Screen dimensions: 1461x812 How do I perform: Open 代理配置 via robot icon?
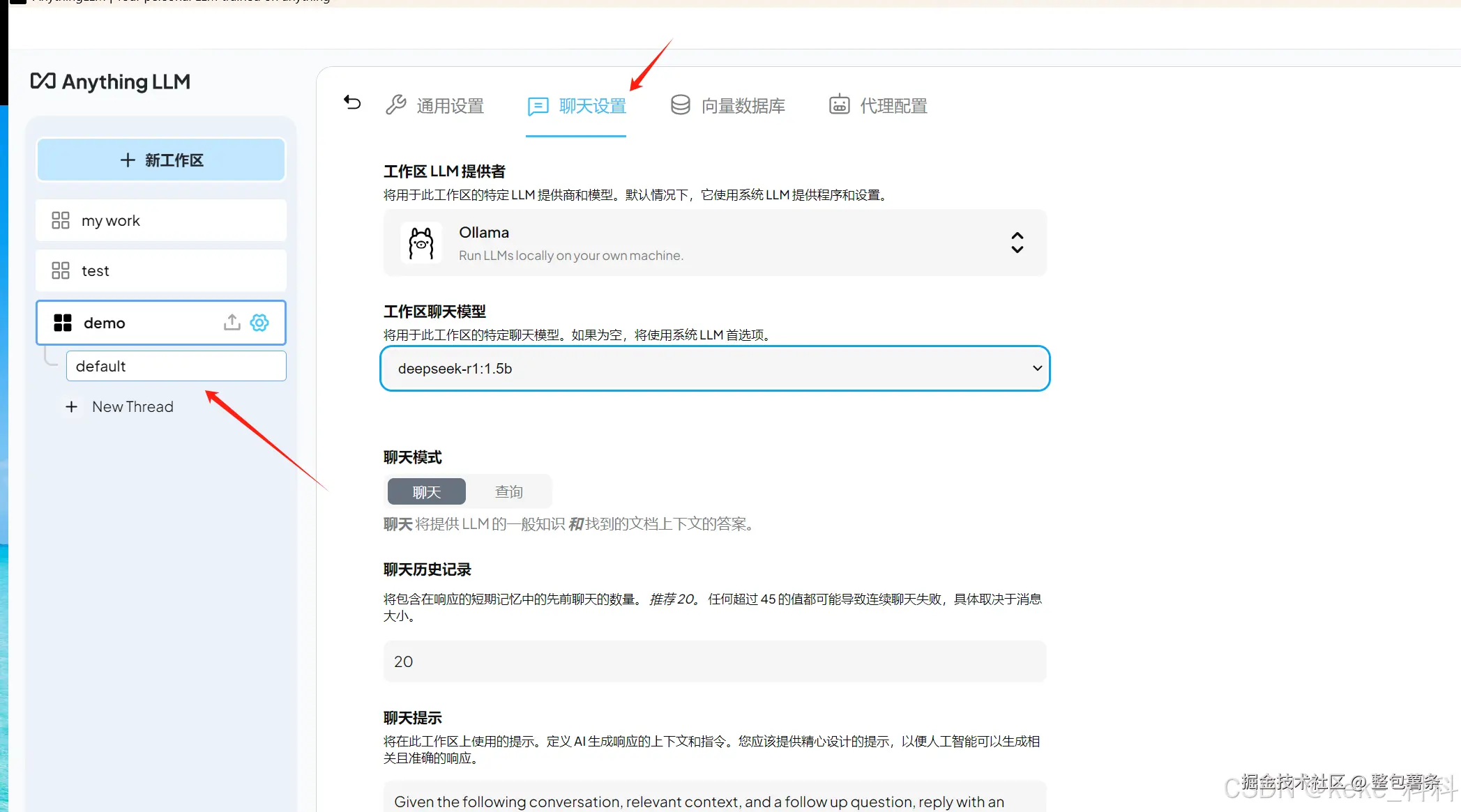coord(839,105)
